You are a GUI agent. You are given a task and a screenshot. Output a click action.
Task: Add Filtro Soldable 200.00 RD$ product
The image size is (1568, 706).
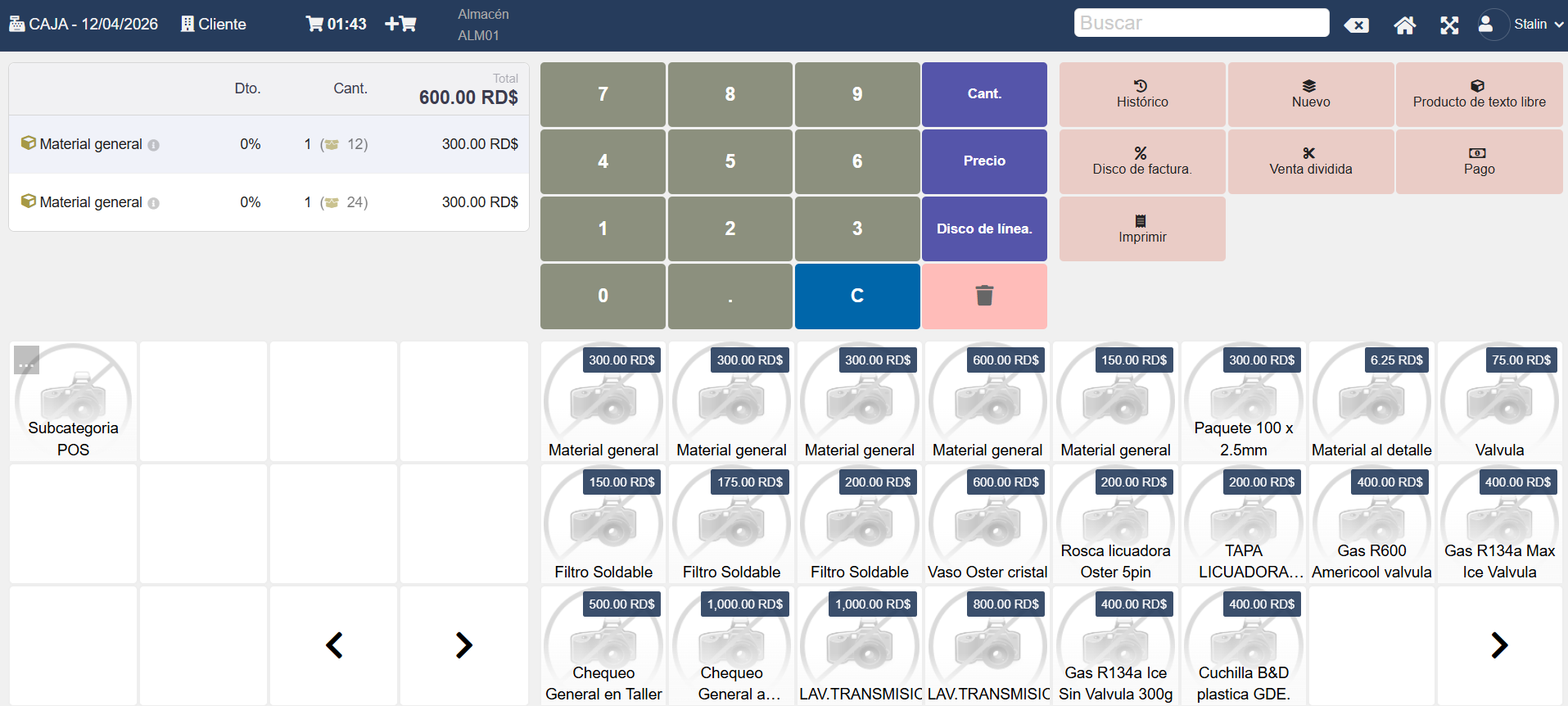click(859, 524)
